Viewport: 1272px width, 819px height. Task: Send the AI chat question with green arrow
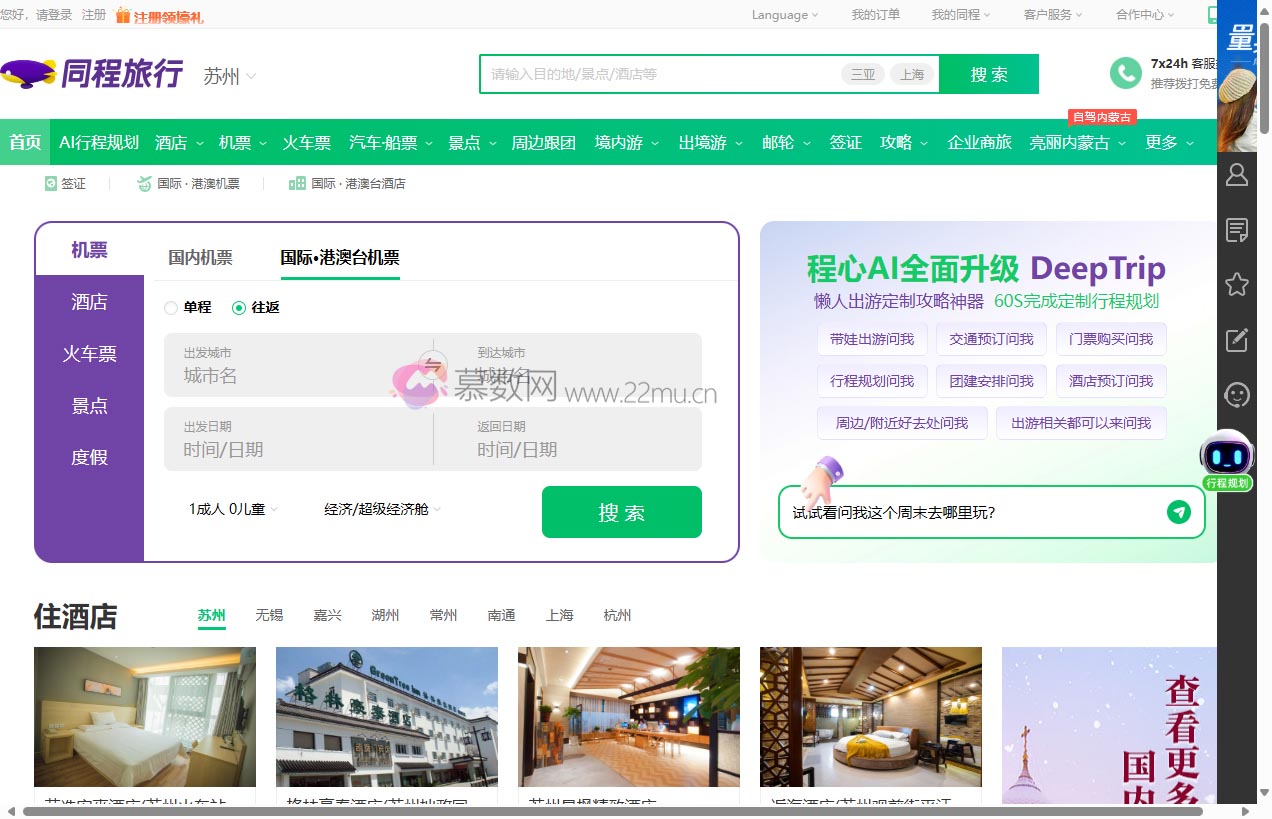click(x=1178, y=512)
